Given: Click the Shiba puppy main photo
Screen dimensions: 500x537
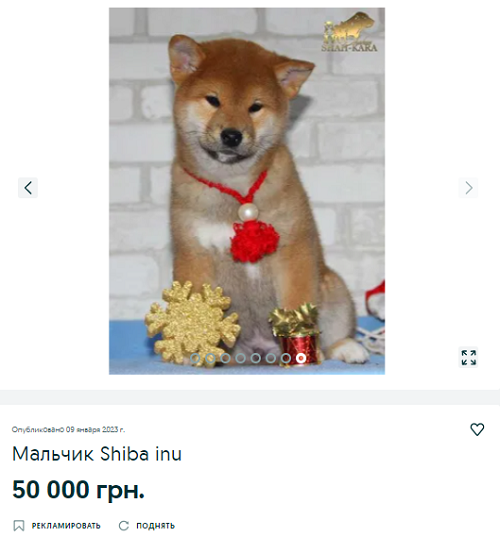Looking at the screenshot, I should [x=247, y=191].
